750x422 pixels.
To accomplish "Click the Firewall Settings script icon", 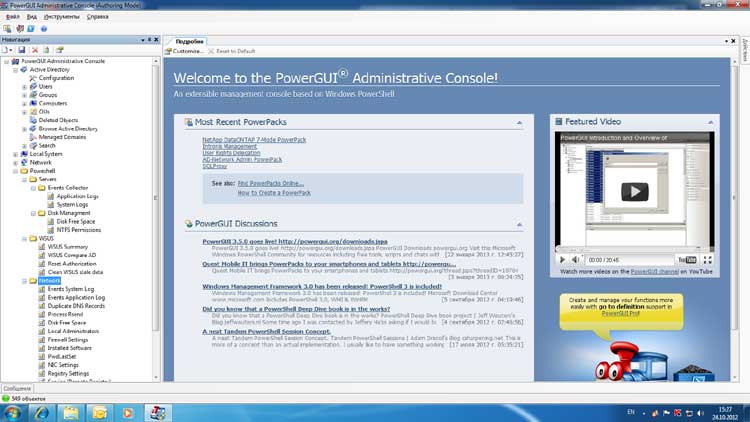I will pyautogui.click(x=42, y=340).
